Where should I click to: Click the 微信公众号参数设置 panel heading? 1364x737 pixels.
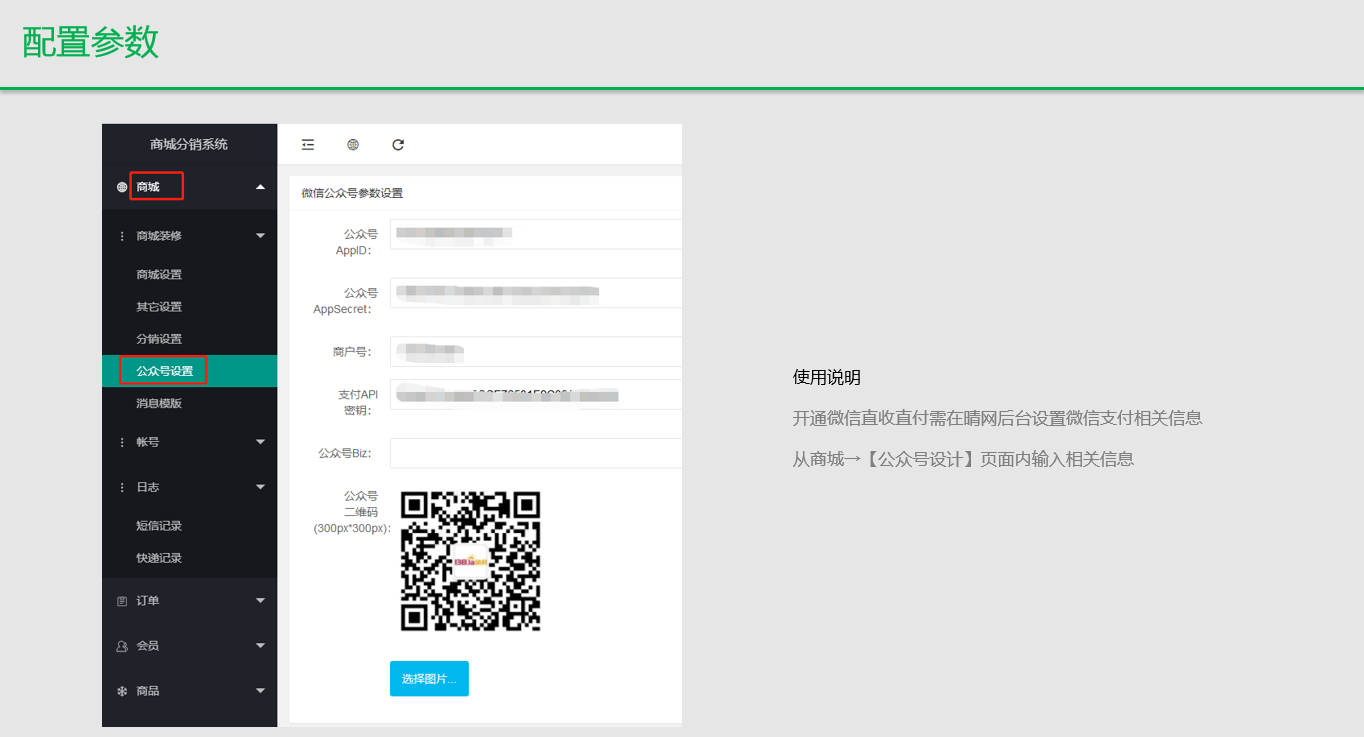(x=352, y=193)
